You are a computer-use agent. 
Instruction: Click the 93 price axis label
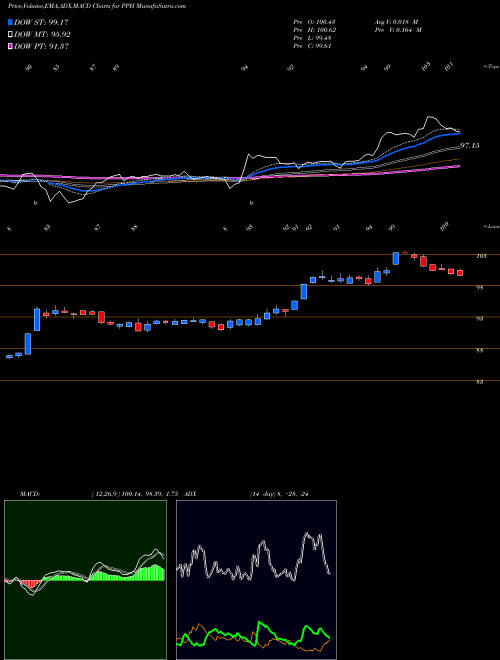coord(480,319)
